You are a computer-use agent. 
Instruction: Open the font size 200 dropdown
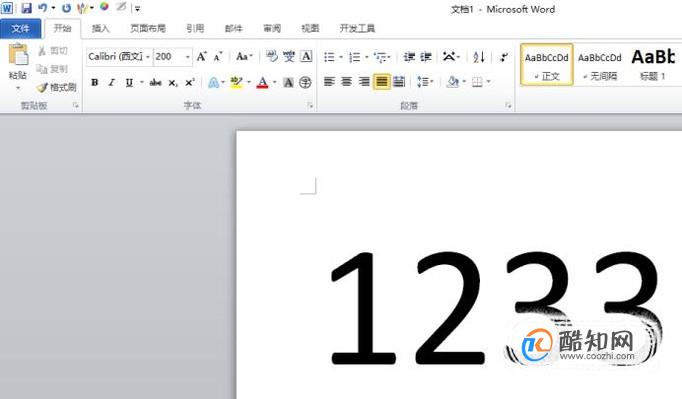tap(187, 57)
